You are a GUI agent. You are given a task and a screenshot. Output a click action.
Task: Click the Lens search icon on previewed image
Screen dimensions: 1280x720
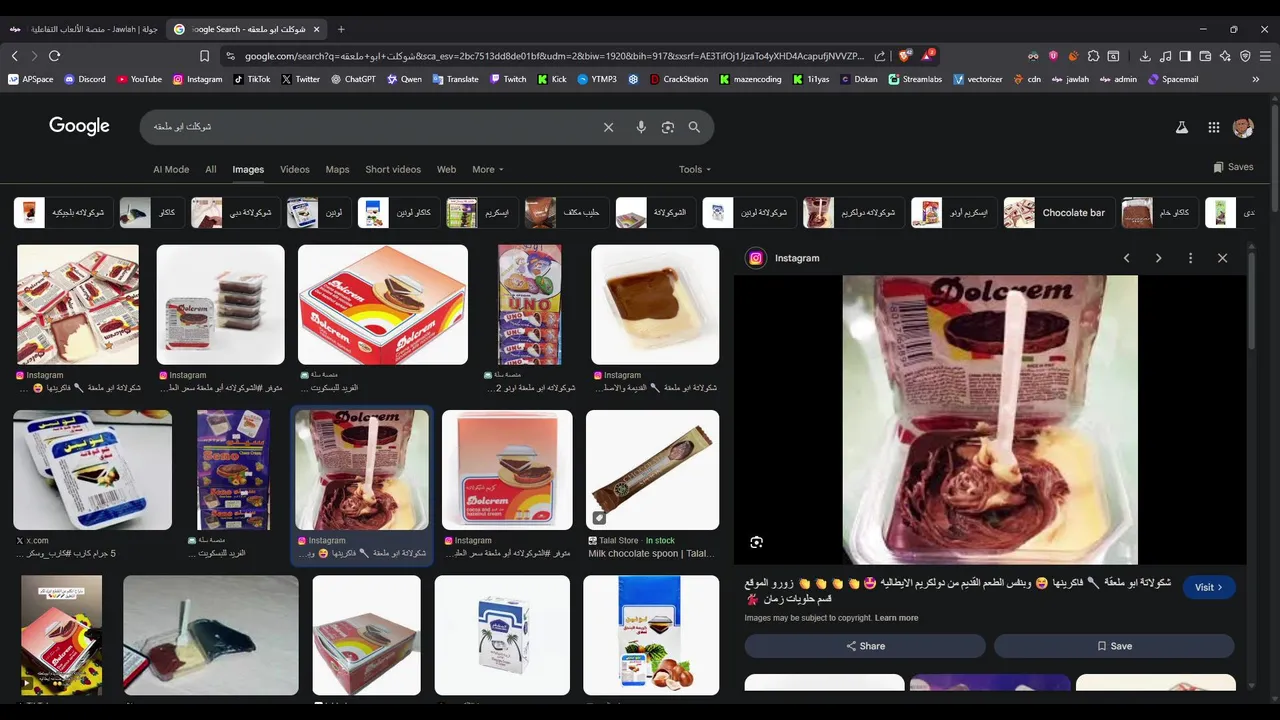click(756, 542)
